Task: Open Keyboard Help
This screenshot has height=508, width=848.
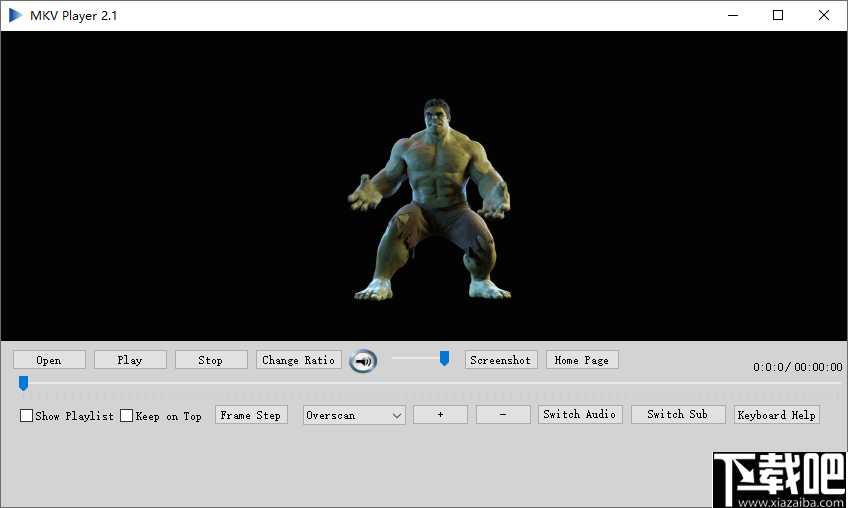Action: 777,415
